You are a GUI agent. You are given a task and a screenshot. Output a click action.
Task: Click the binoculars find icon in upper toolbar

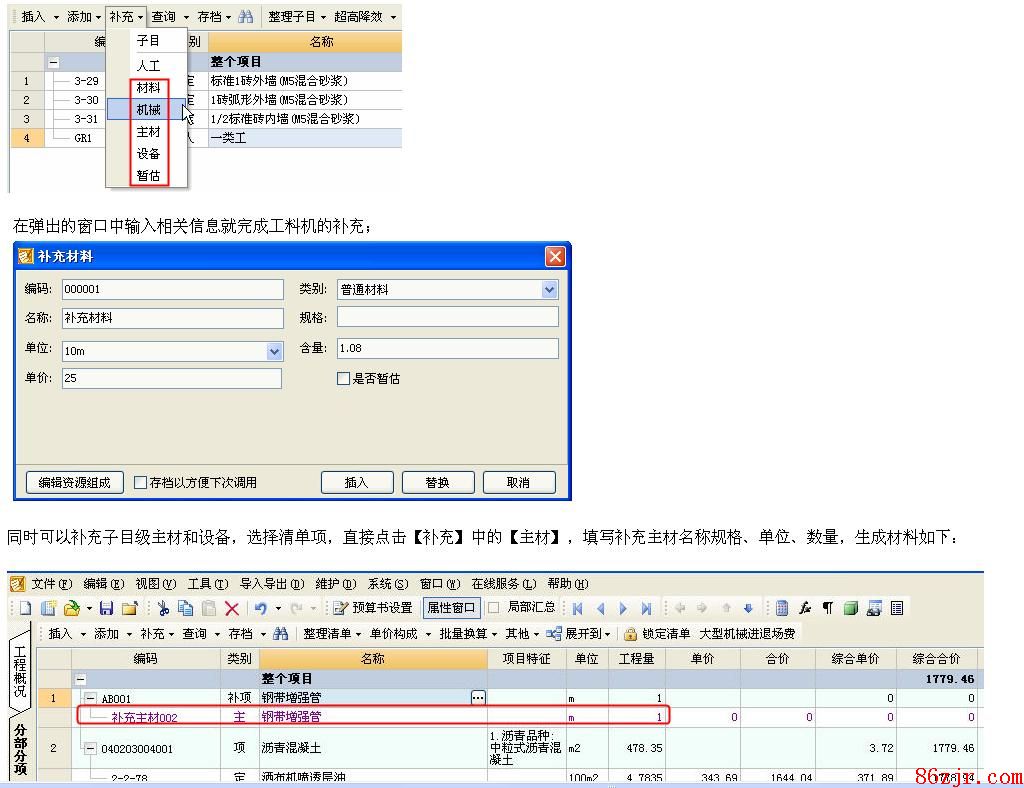coord(246,17)
